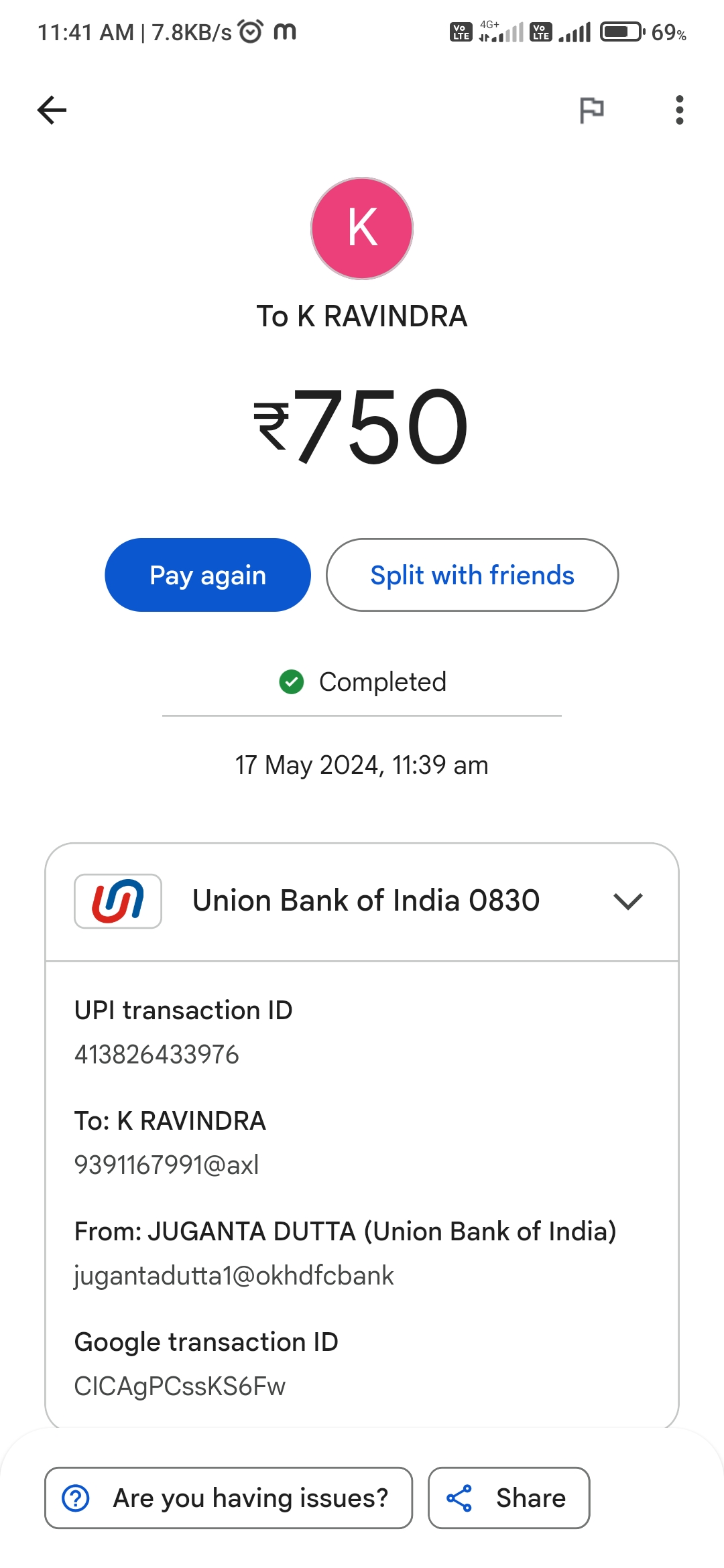Tap the UPI transaction ID number
This screenshot has width=724, height=1568.
[157, 1055]
